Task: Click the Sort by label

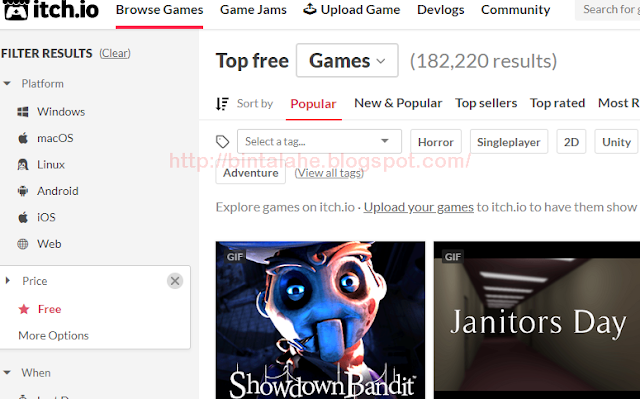Action: pyautogui.click(x=255, y=104)
